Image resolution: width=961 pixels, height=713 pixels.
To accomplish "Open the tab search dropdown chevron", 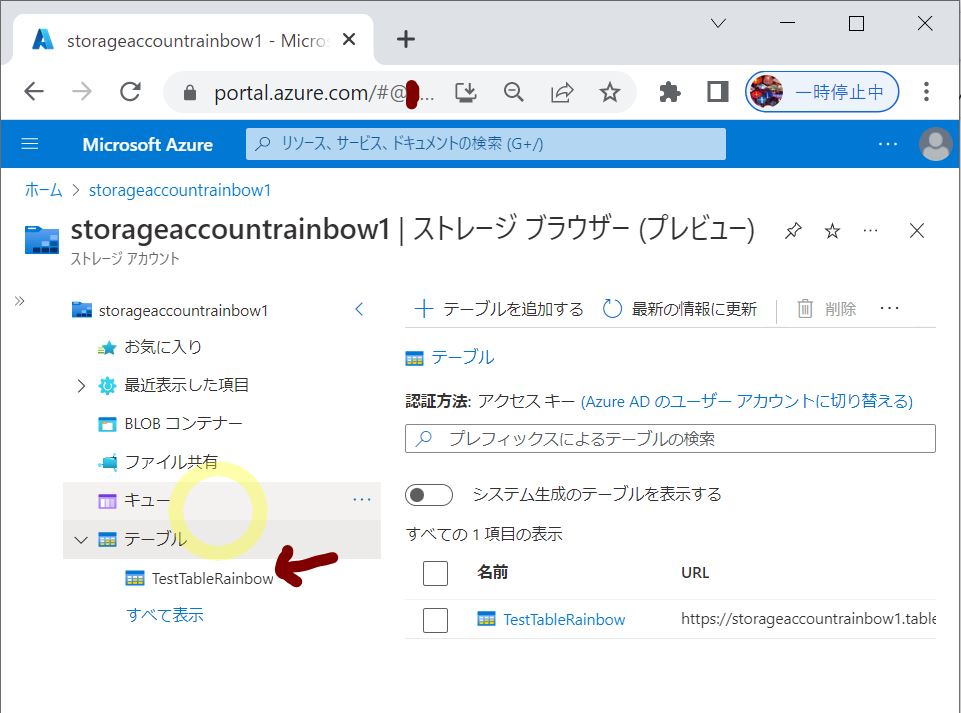I will click(718, 23).
